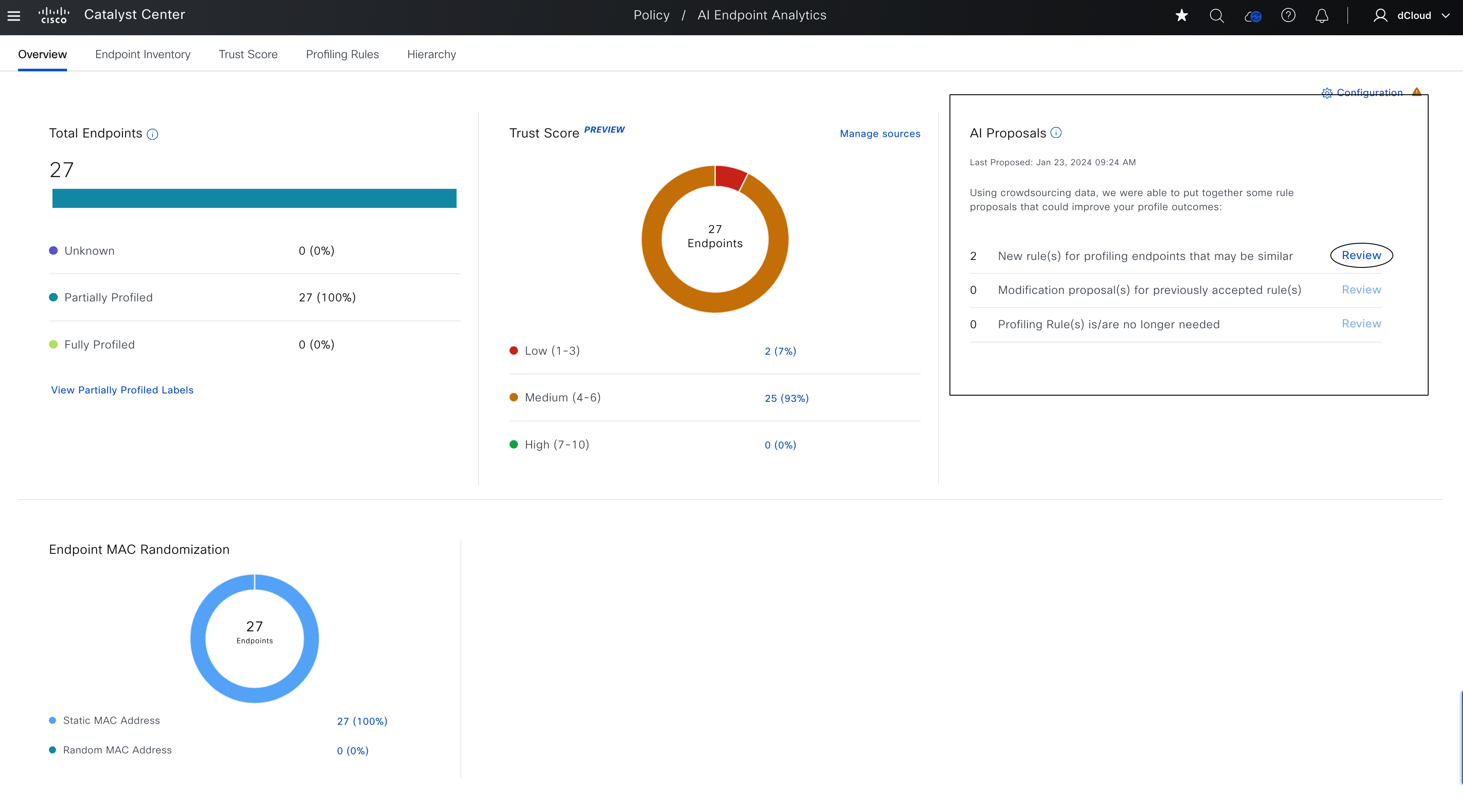Click the Policy breadcrumb
Image resolution: width=1463 pixels, height=812 pixels.
651,15
